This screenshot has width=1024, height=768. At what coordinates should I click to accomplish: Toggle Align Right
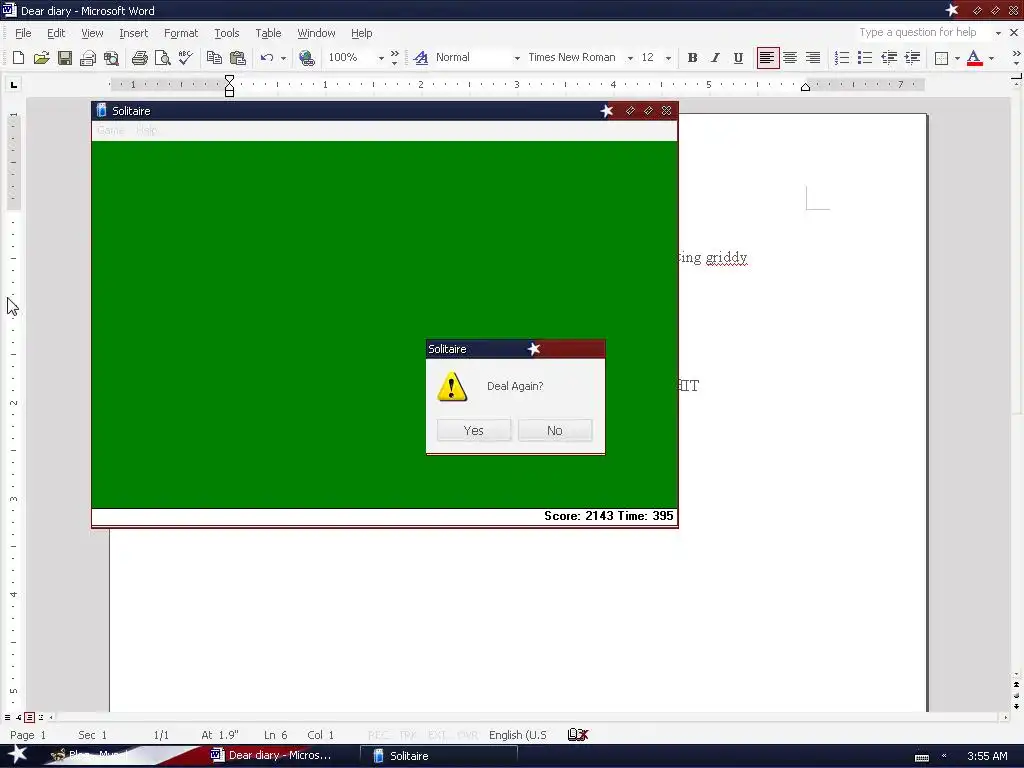[812, 58]
